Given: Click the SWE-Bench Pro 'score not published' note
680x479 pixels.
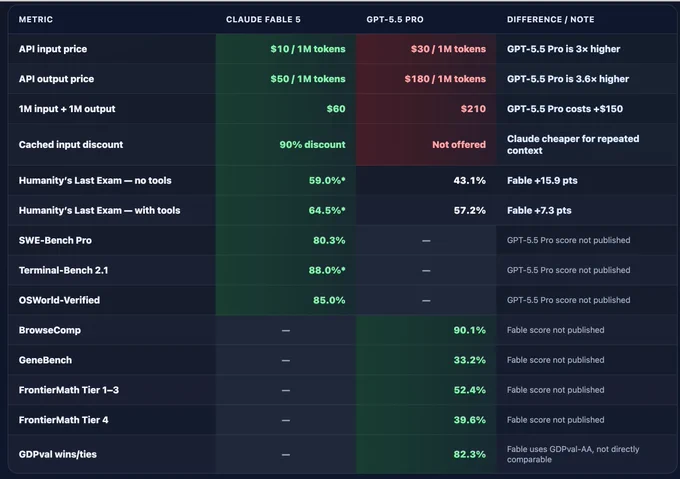Looking at the screenshot, I should pos(568,240).
